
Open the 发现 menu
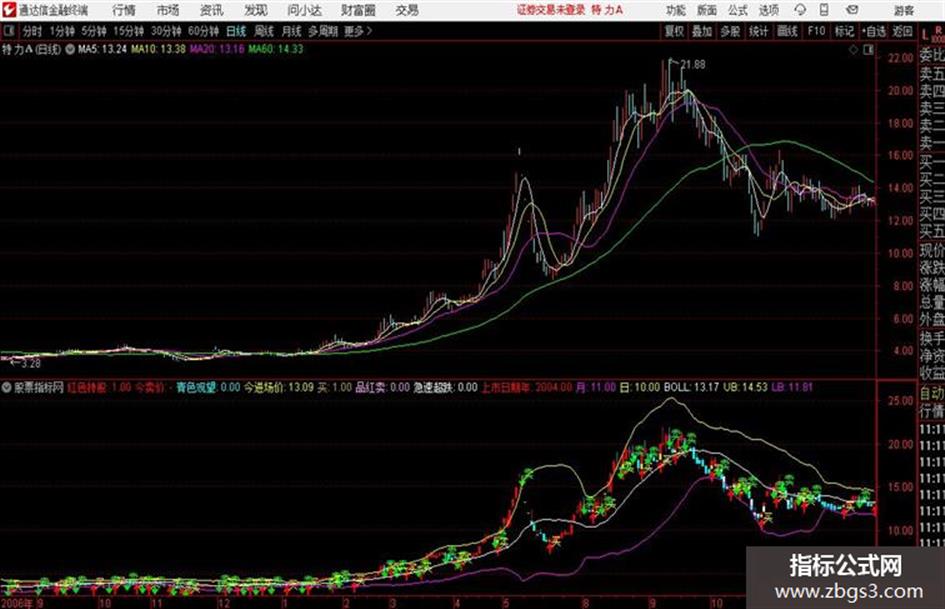pyautogui.click(x=255, y=10)
